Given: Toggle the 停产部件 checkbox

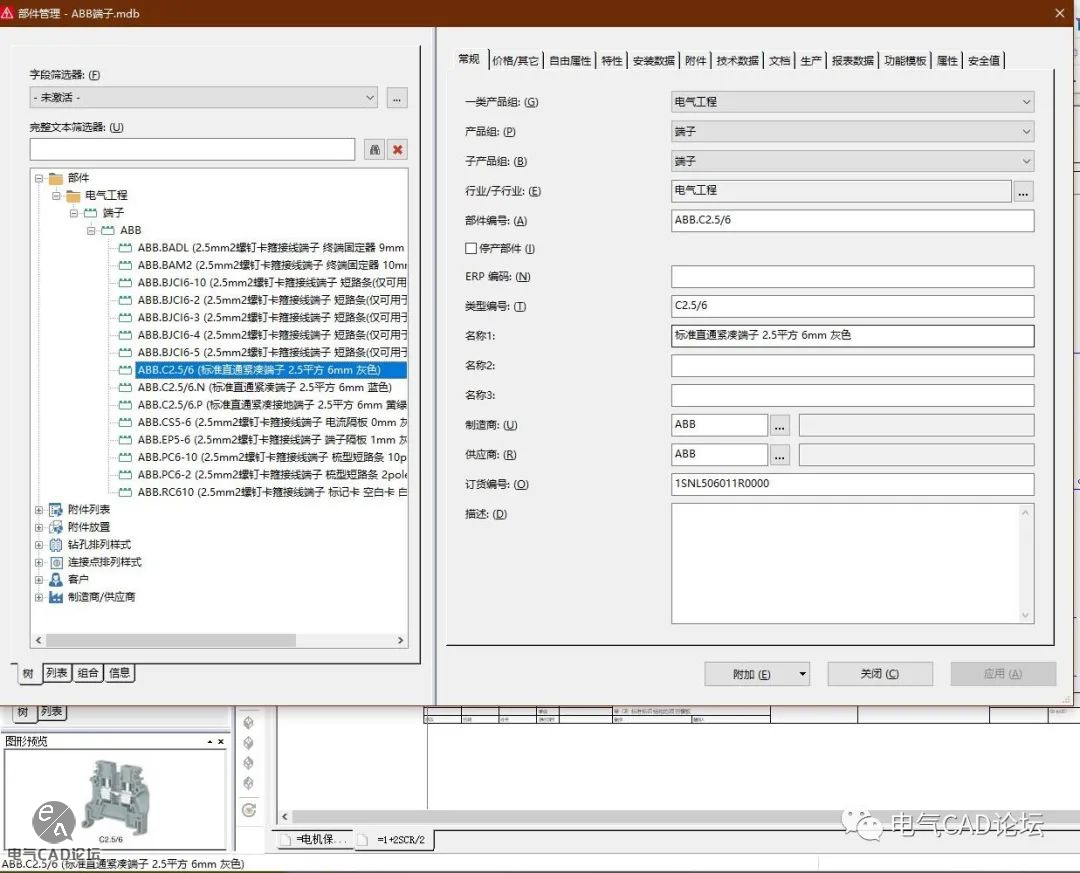Looking at the screenshot, I should [x=471, y=249].
